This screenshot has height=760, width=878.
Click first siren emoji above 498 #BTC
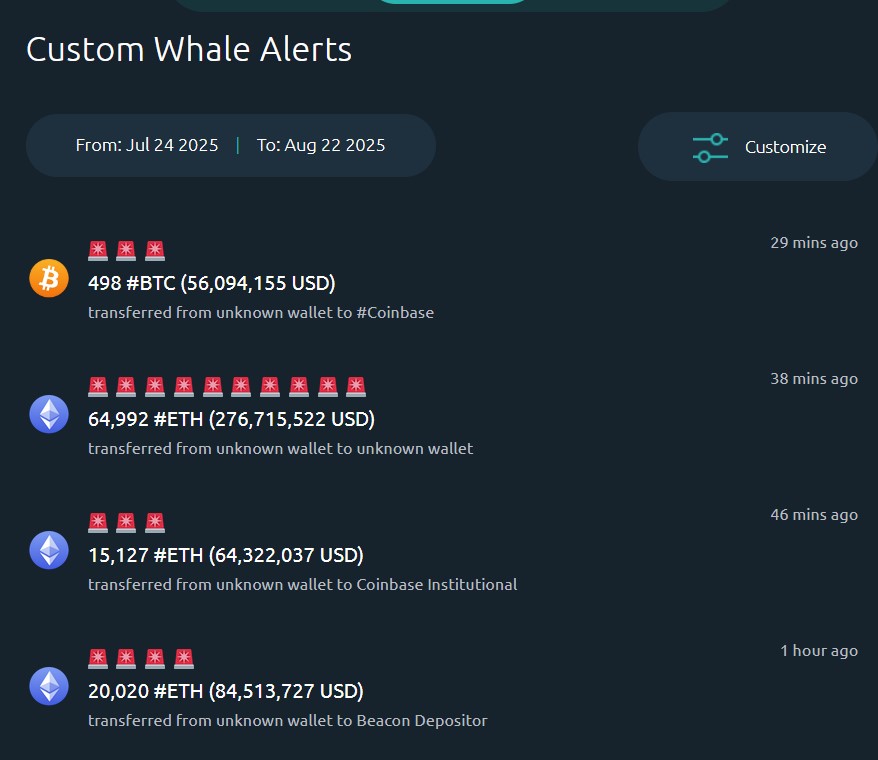pyautogui.click(x=98, y=250)
